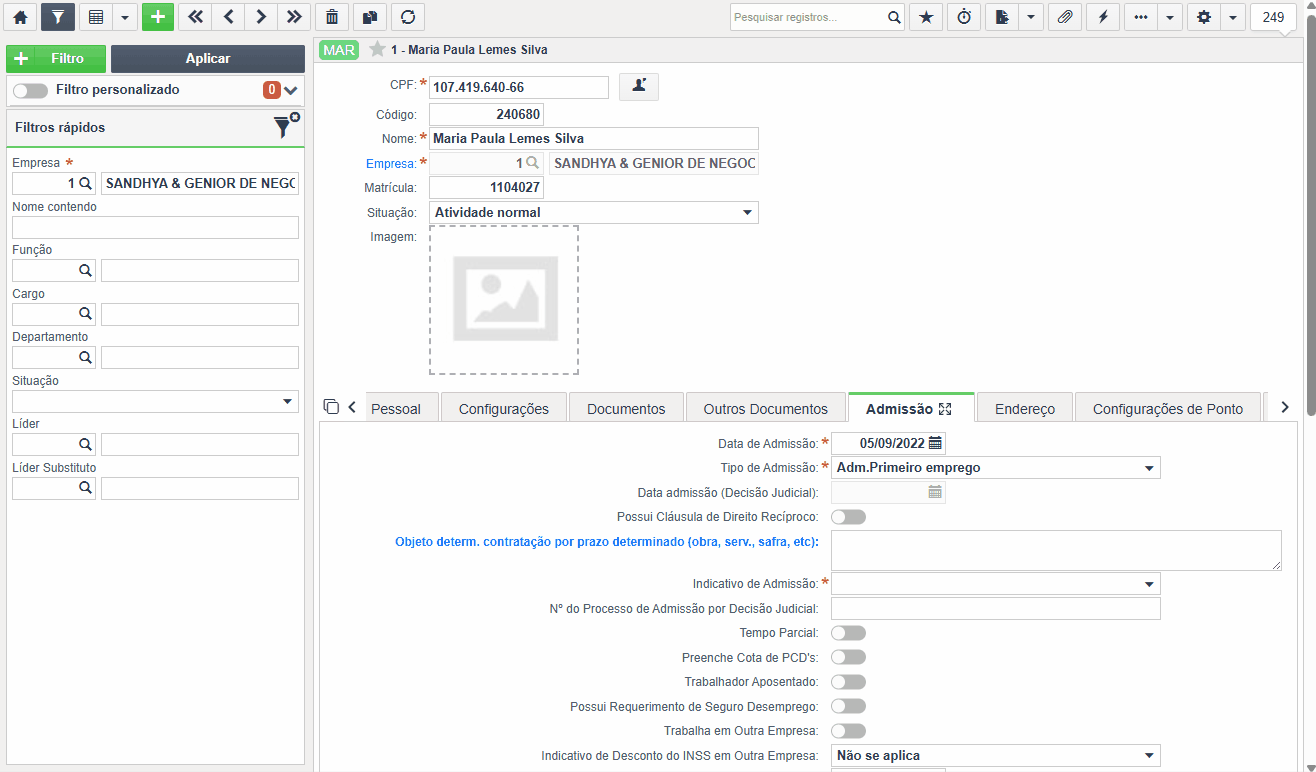The image size is (1316, 772).
Task: Toggle Possui Requerimento de Seguro Desemprego
Action: [x=848, y=706]
